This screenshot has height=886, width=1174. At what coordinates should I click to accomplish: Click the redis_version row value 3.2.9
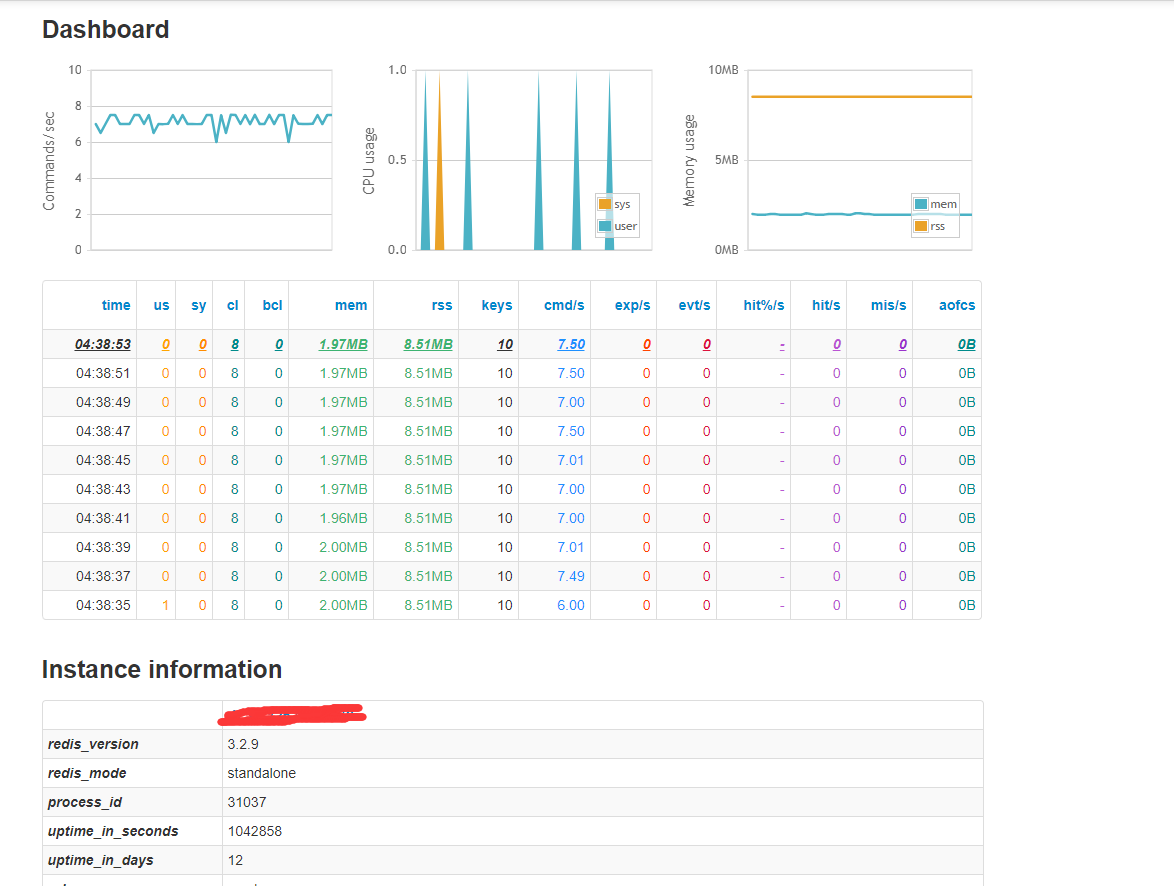point(243,744)
